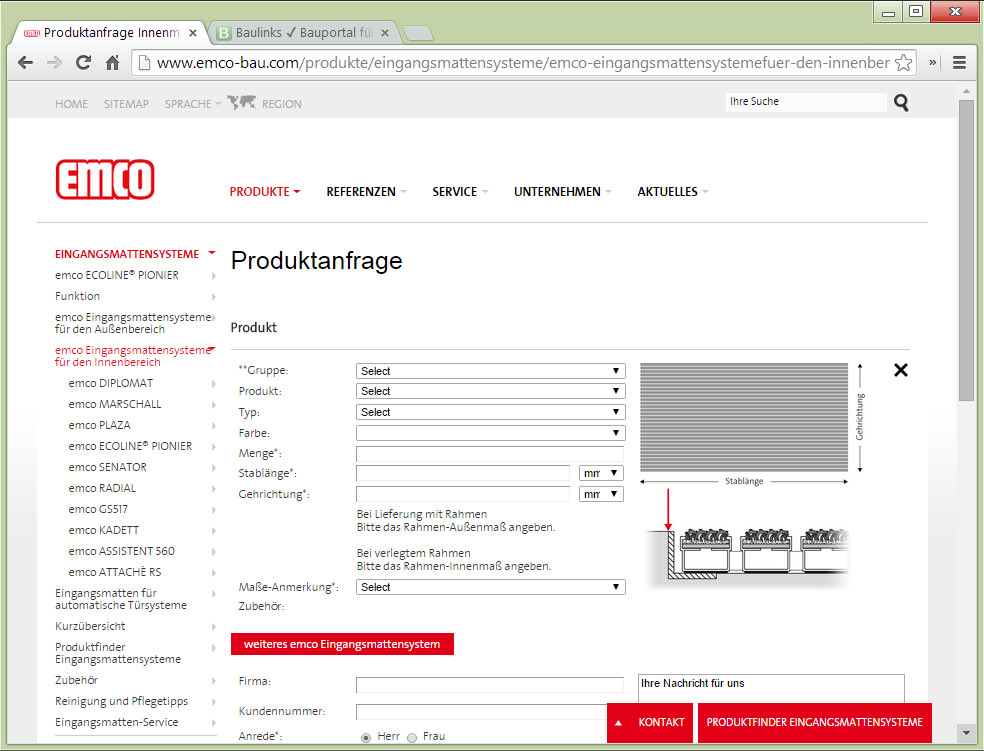Open emco MARSCHALL in sidebar

tap(115, 404)
